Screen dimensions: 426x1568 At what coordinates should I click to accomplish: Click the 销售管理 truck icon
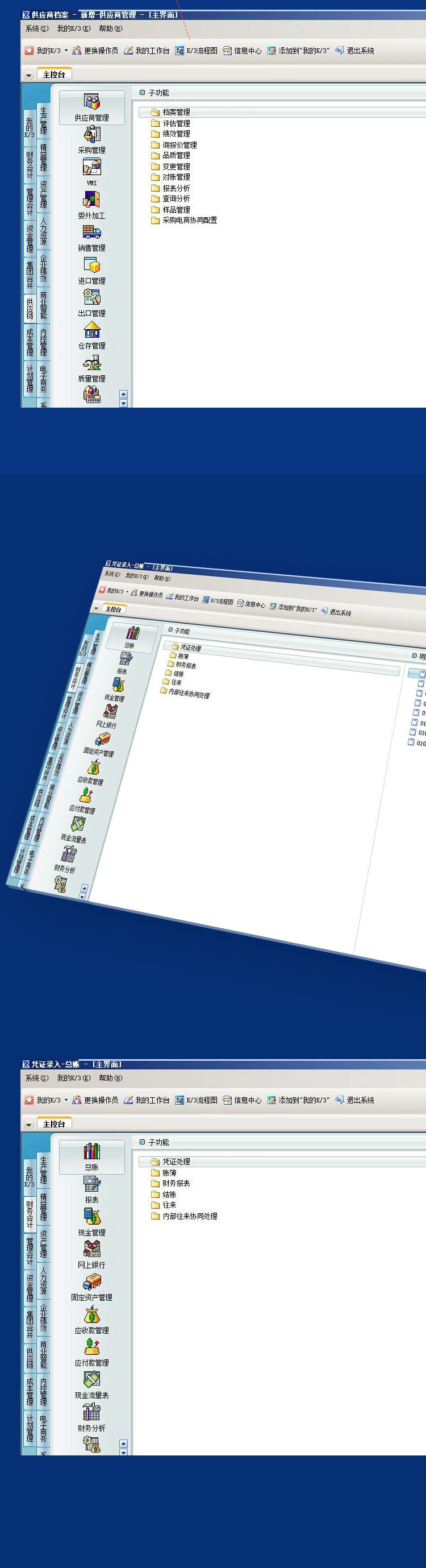click(92, 233)
